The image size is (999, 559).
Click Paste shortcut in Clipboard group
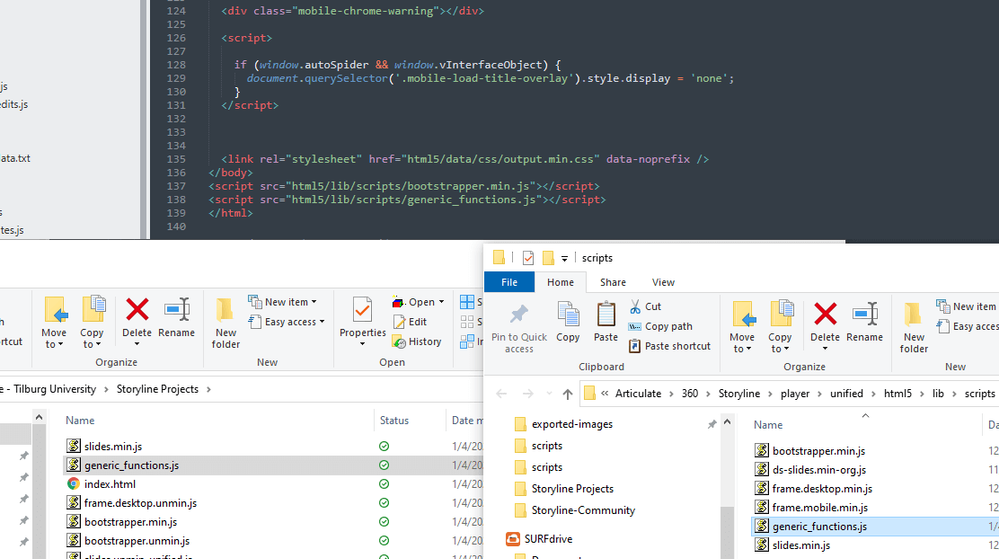click(x=669, y=346)
